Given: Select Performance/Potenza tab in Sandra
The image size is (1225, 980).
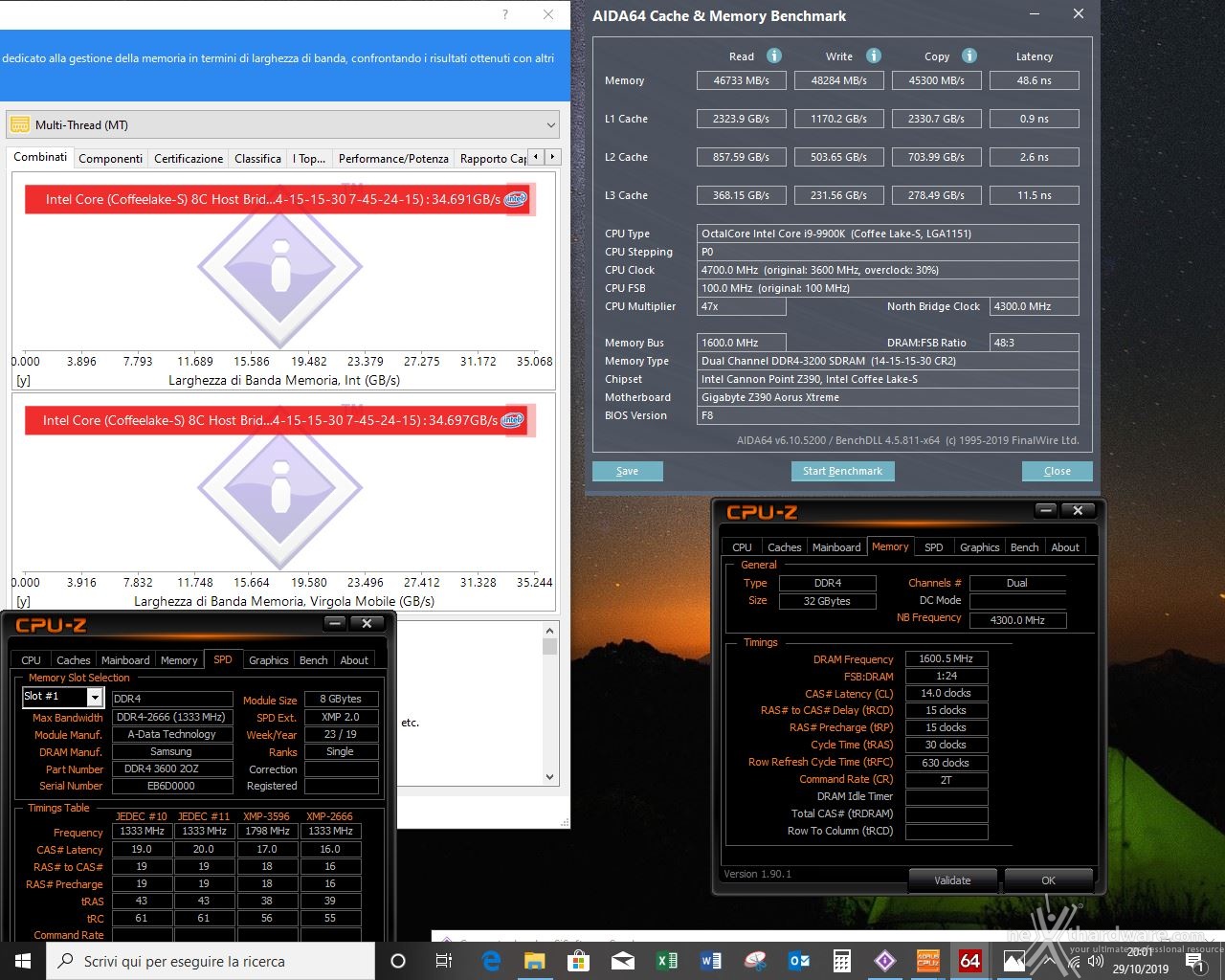Looking at the screenshot, I should pyautogui.click(x=393, y=159).
